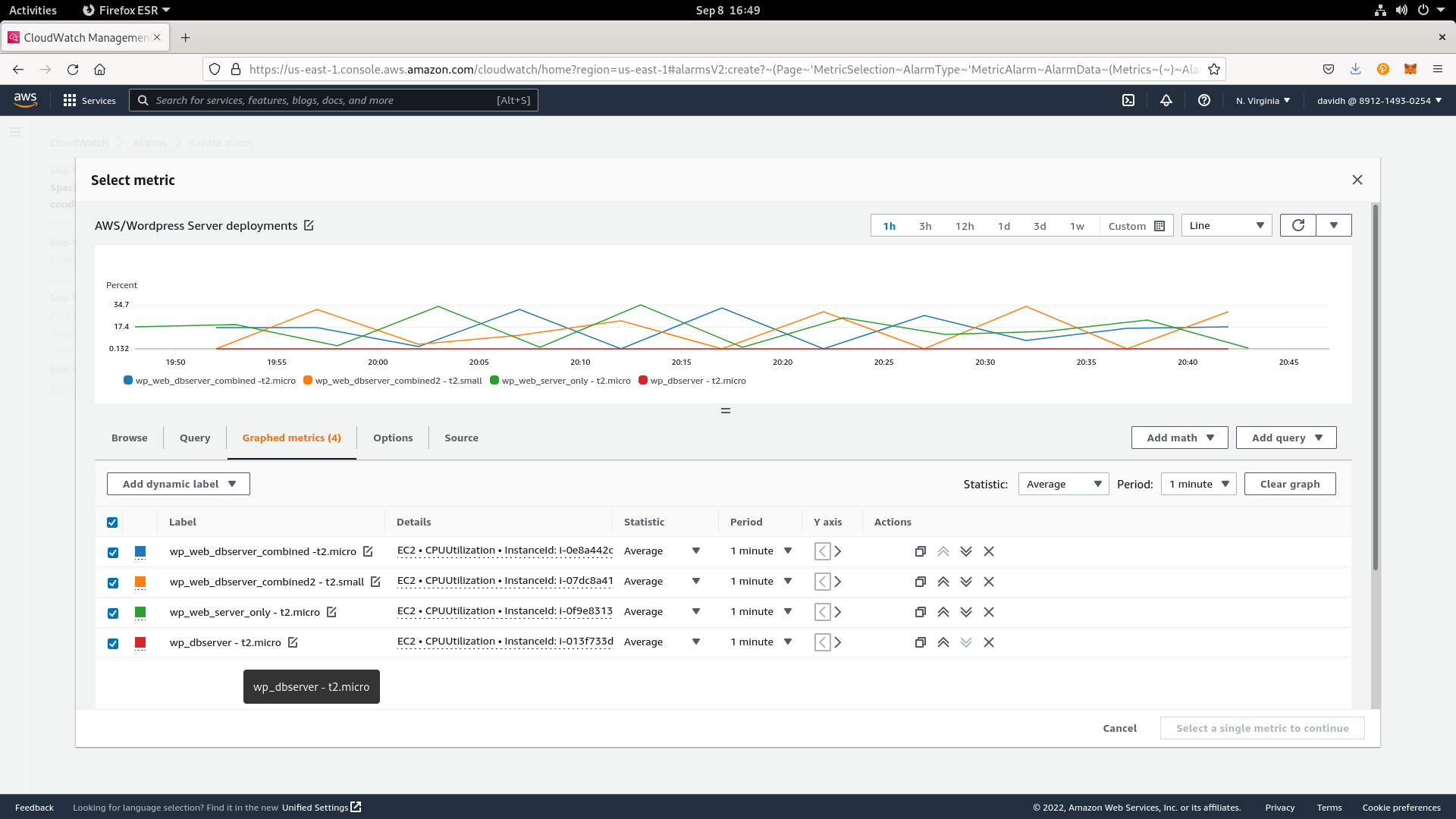Move wp_web_dbserver_combined row down

tap(965, 551)
